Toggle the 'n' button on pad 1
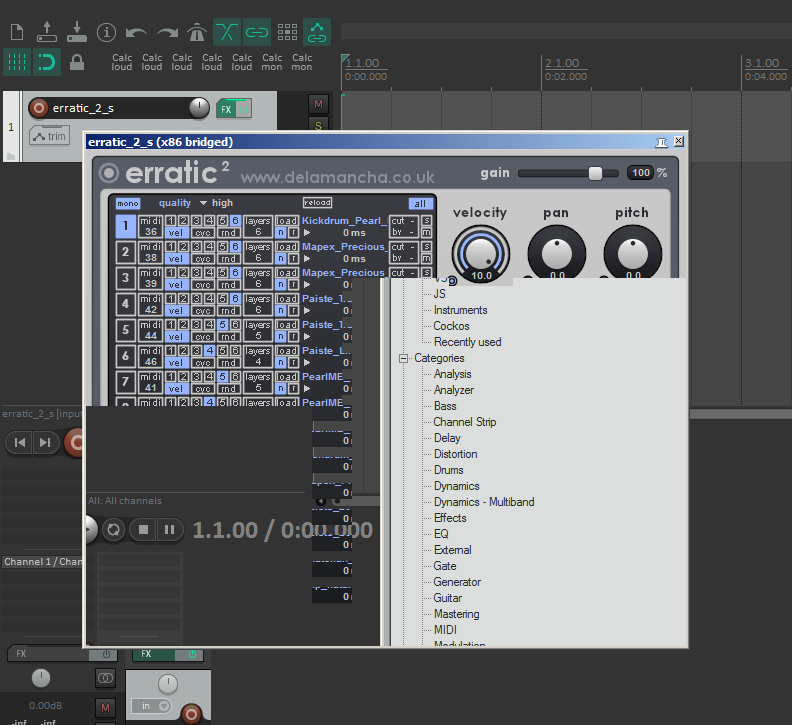This screenshot has height=725, width=792. [x=281, y=233]
